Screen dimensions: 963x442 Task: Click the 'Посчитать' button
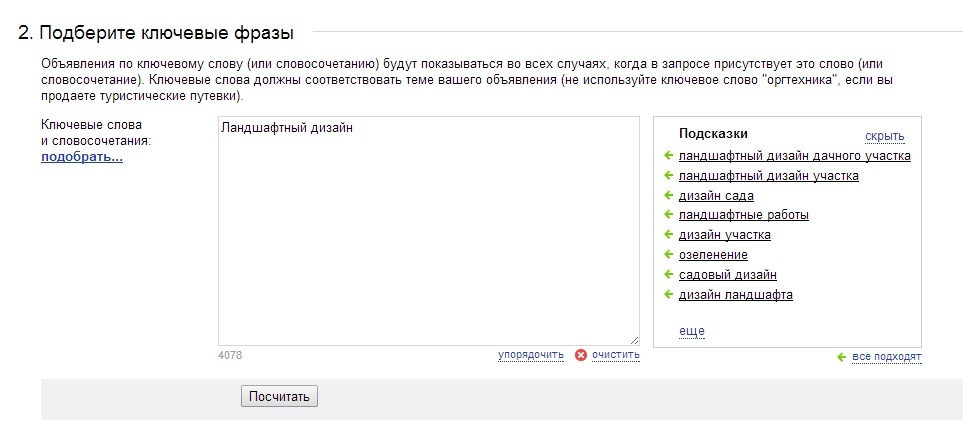point(279,397)
